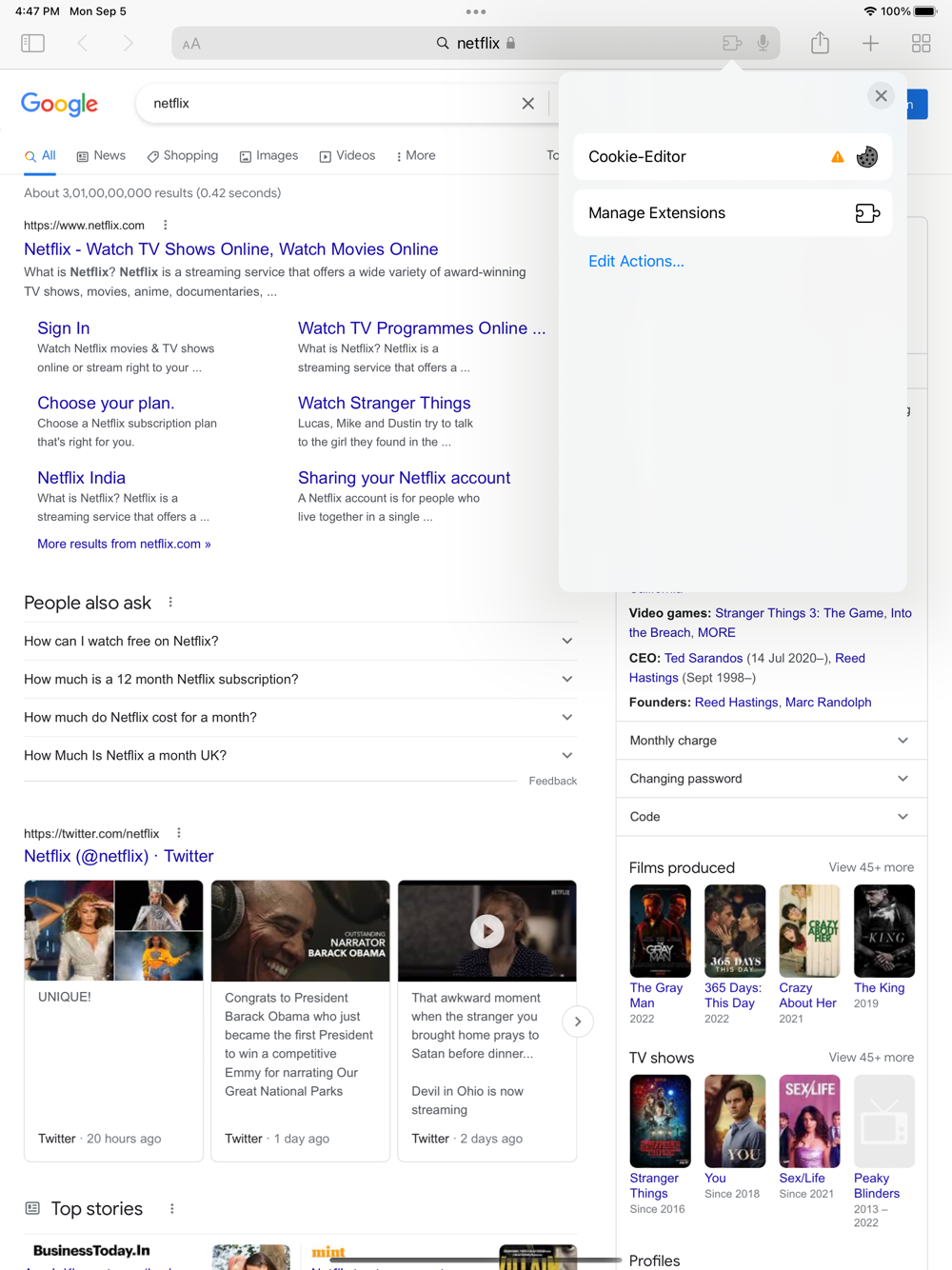Screen dimensions: 952x1270
Task: Switch to the All results tab
Action: click(40, 155)
